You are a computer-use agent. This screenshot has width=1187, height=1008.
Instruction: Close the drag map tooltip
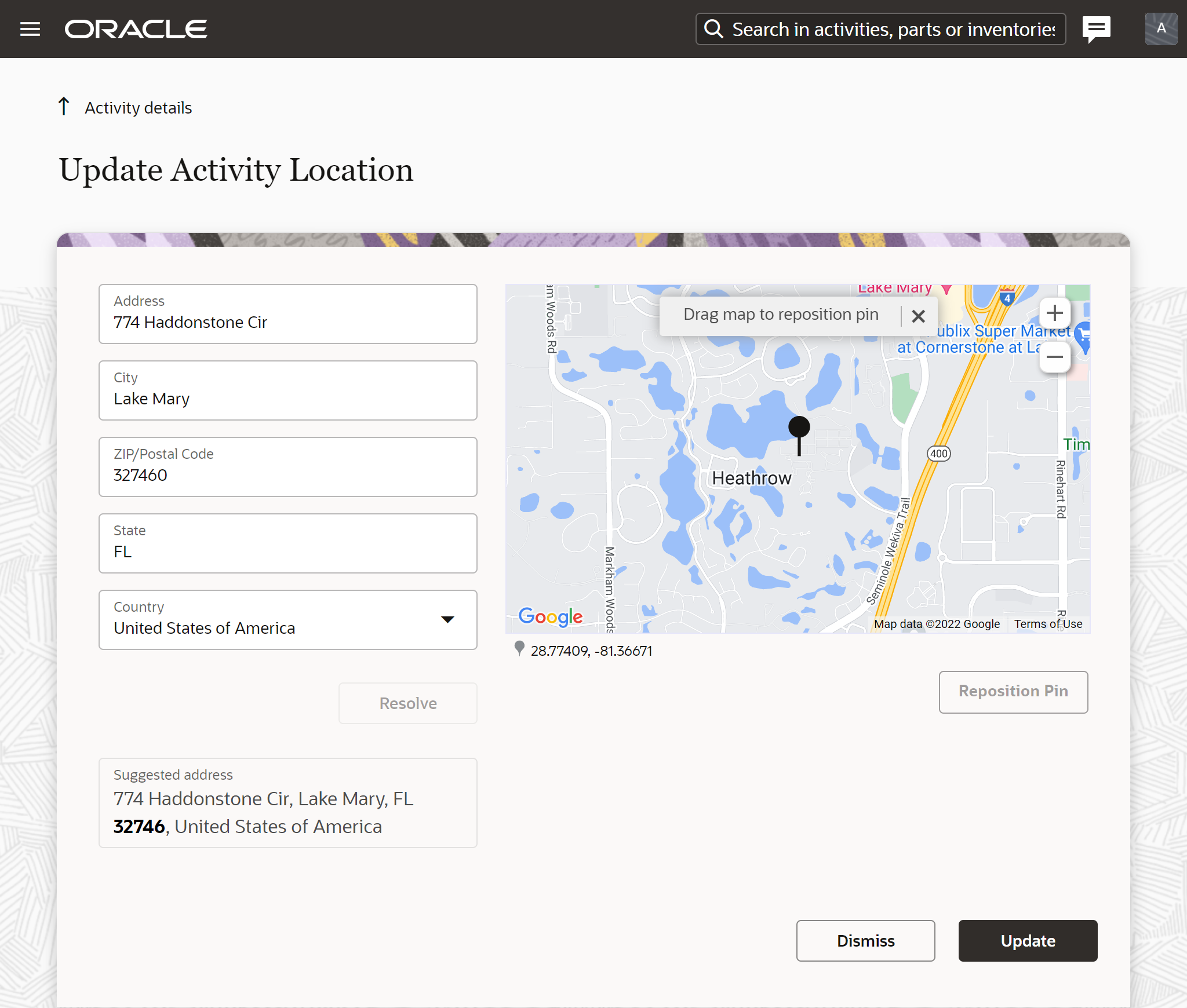pyautogui.click(x=918, y=316)
